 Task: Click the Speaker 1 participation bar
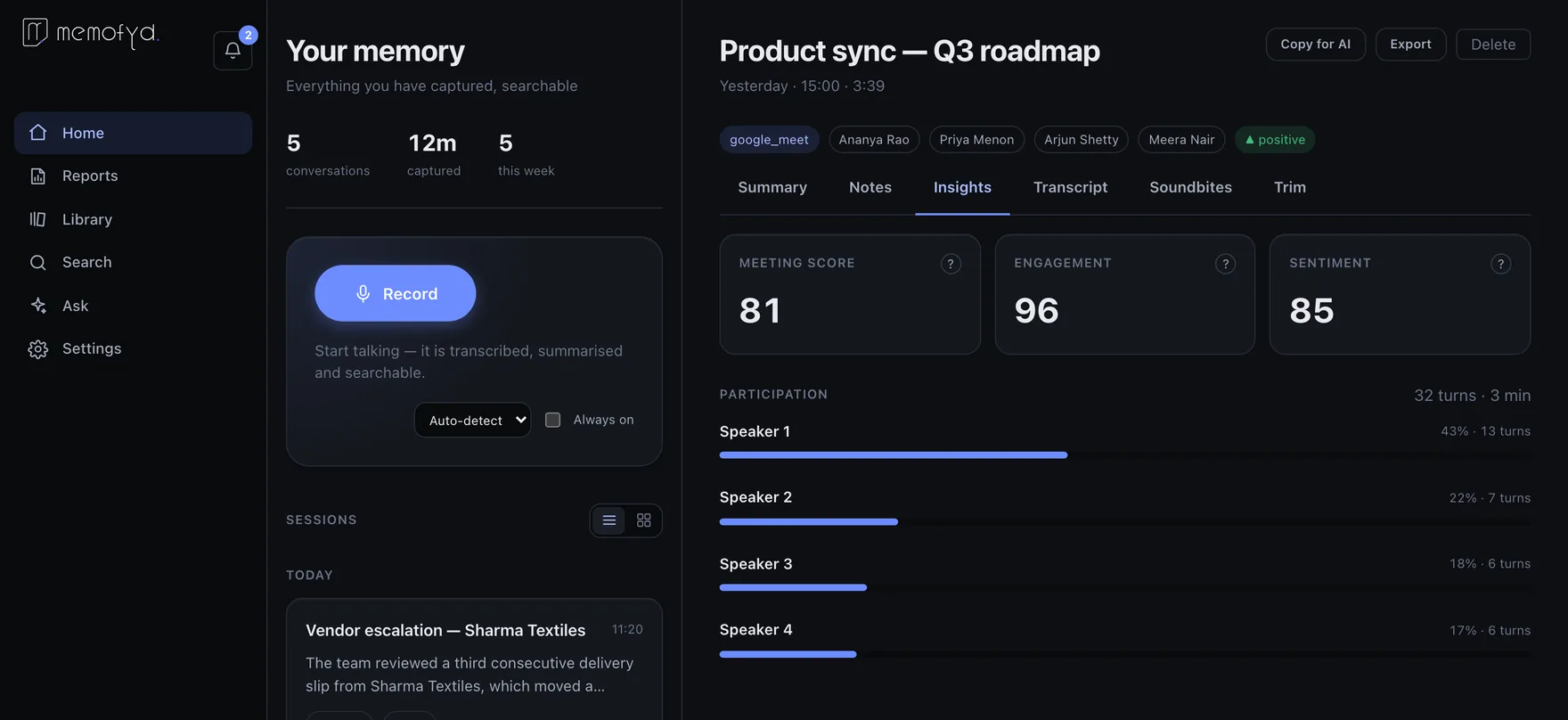1125,455
